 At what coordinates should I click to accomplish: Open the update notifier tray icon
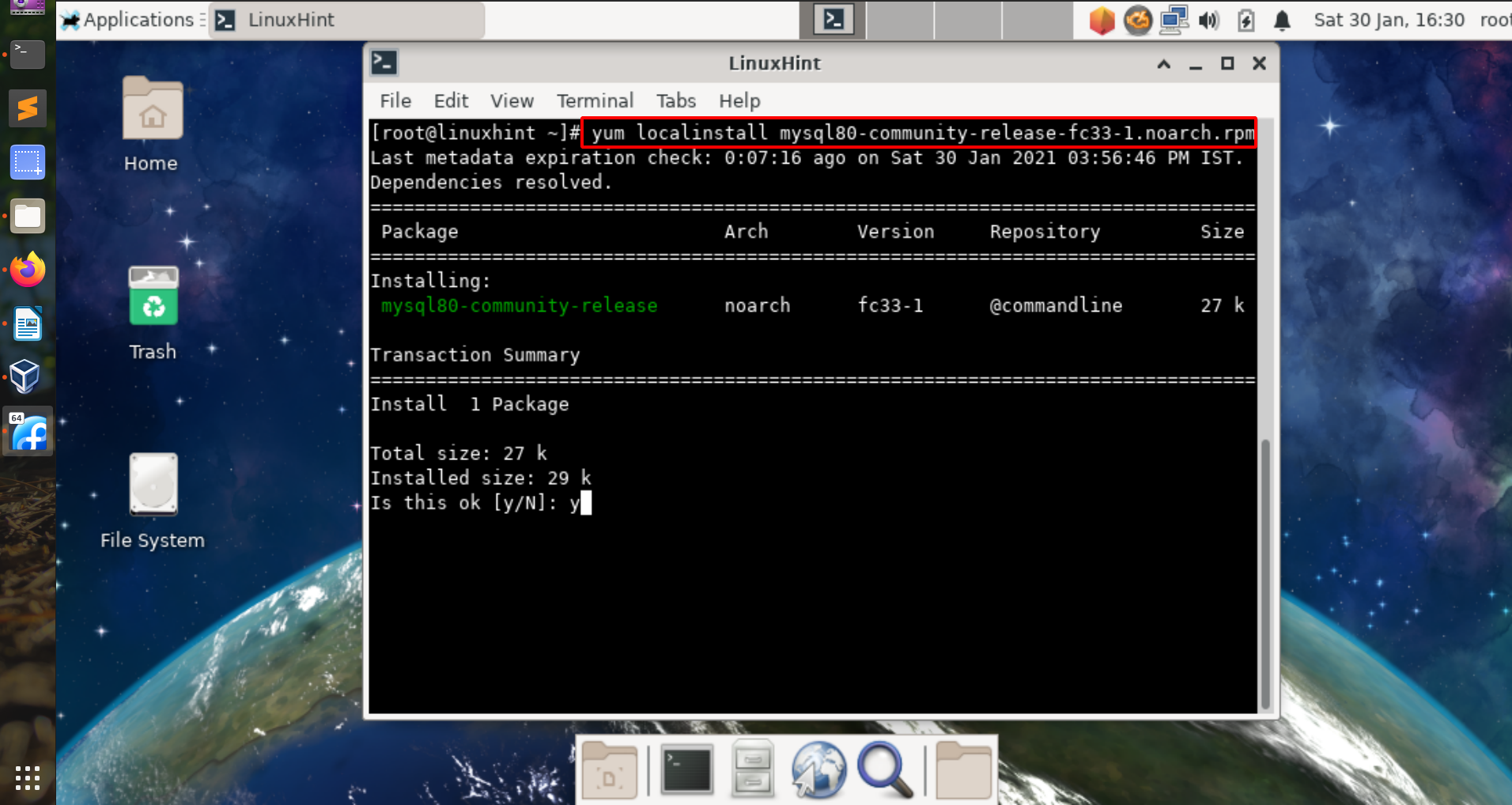(1138, 20)
